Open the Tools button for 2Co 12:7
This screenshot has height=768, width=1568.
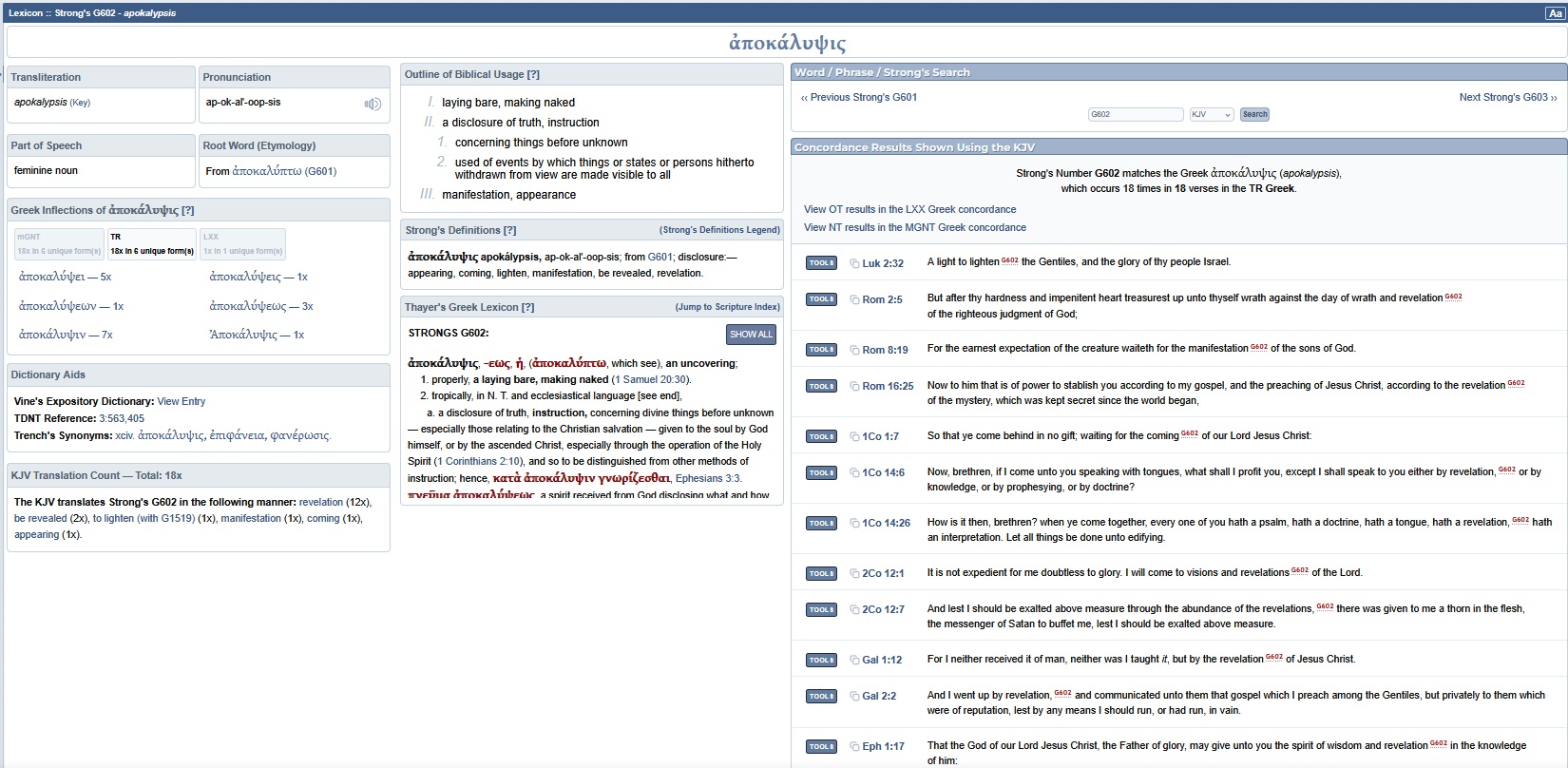point(821,609)
